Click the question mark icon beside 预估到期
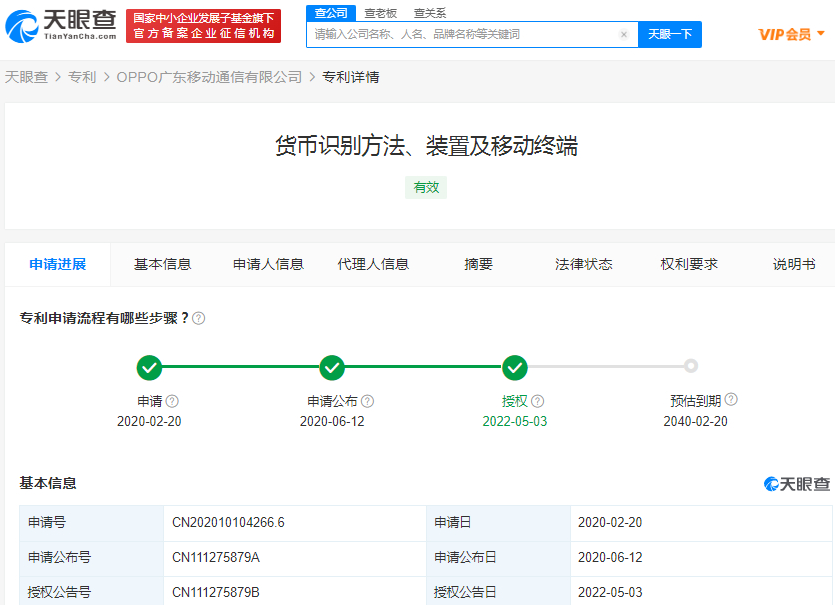Screen dimensions: 835x605 click(x=731, y=400)
